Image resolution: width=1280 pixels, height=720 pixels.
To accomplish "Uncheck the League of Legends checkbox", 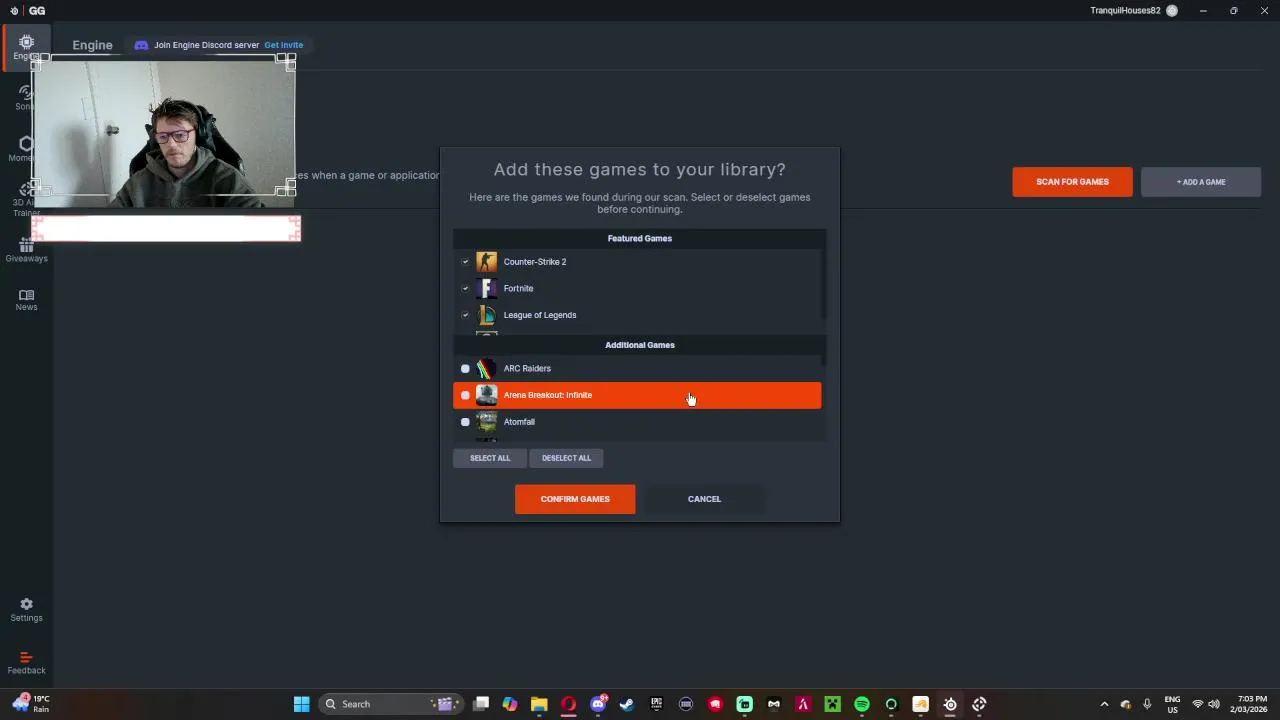I will pyautogui.click(x=465, y=315).
